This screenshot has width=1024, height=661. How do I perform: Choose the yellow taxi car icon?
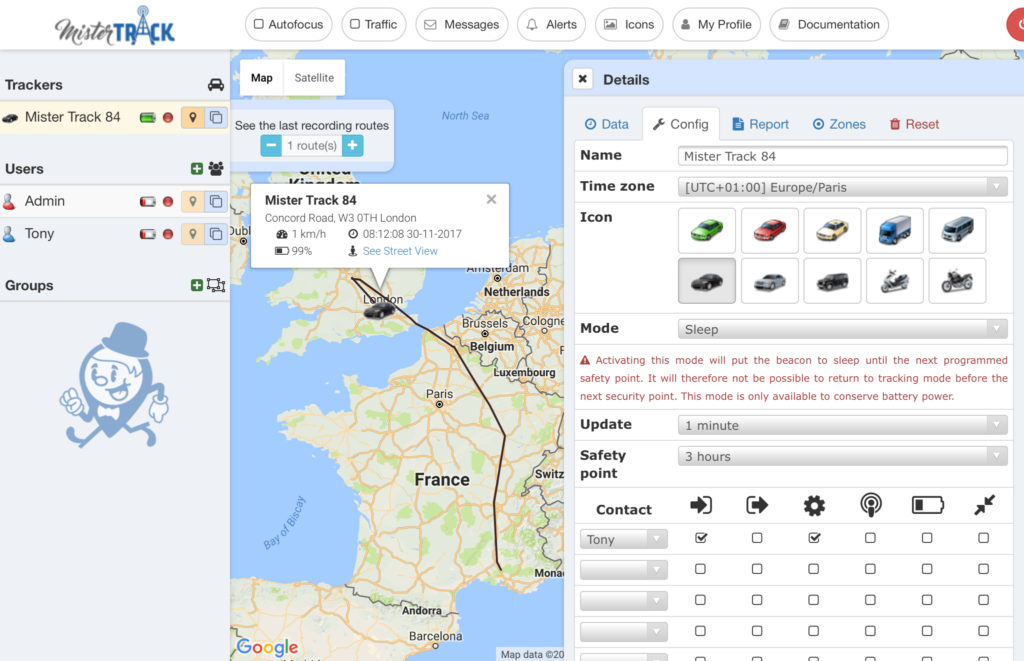coord(832,231)
